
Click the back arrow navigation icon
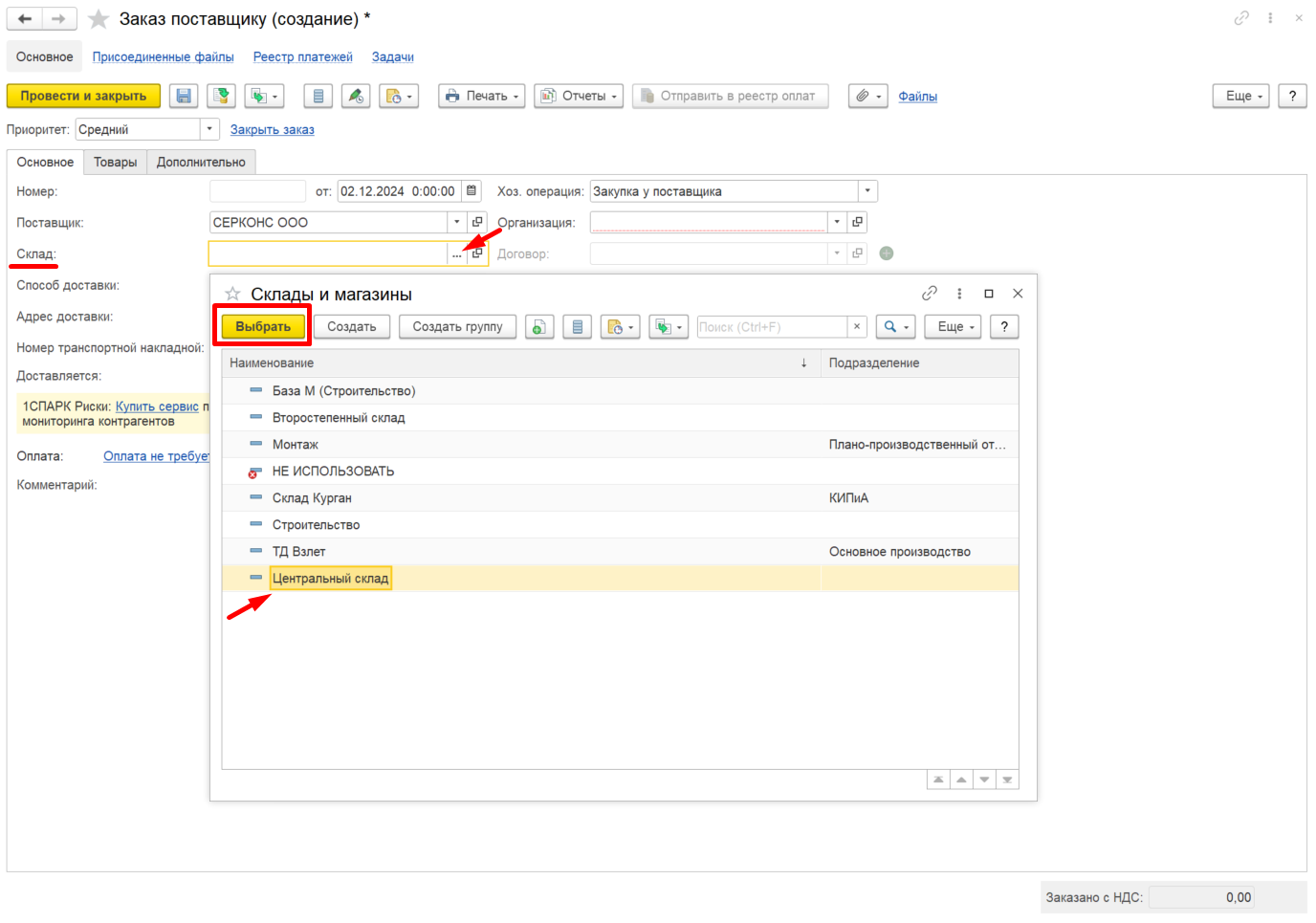[25, 19]
